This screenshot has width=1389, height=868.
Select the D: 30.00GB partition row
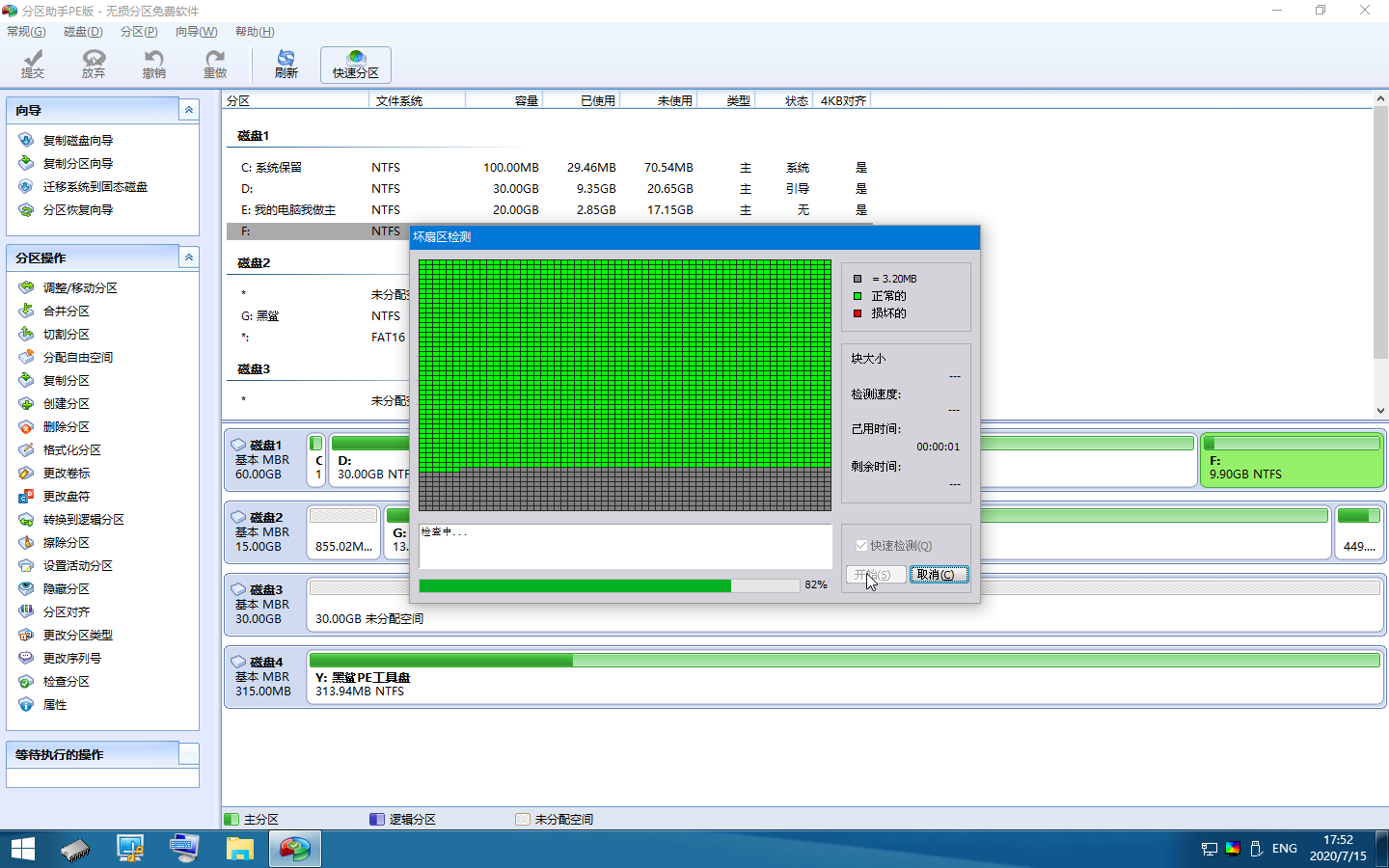coord(550,189)
